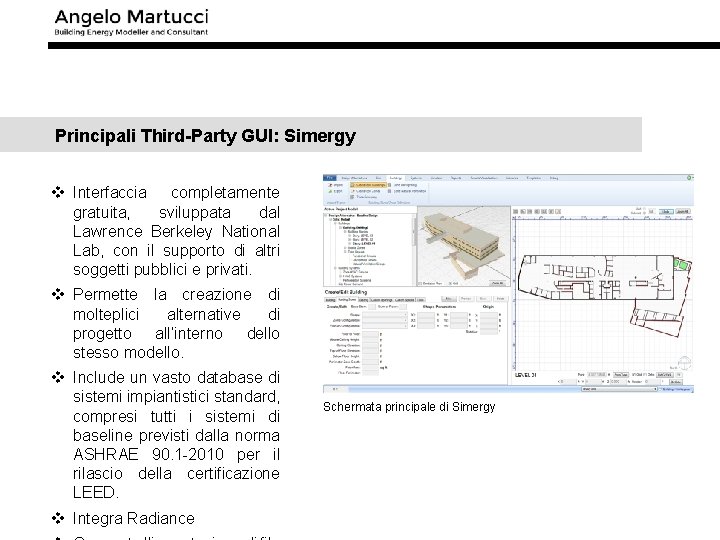The height and width of the screenshot is (540, 720).
Task: Open the status bar combo box dropdown
Action: (618, 389)
